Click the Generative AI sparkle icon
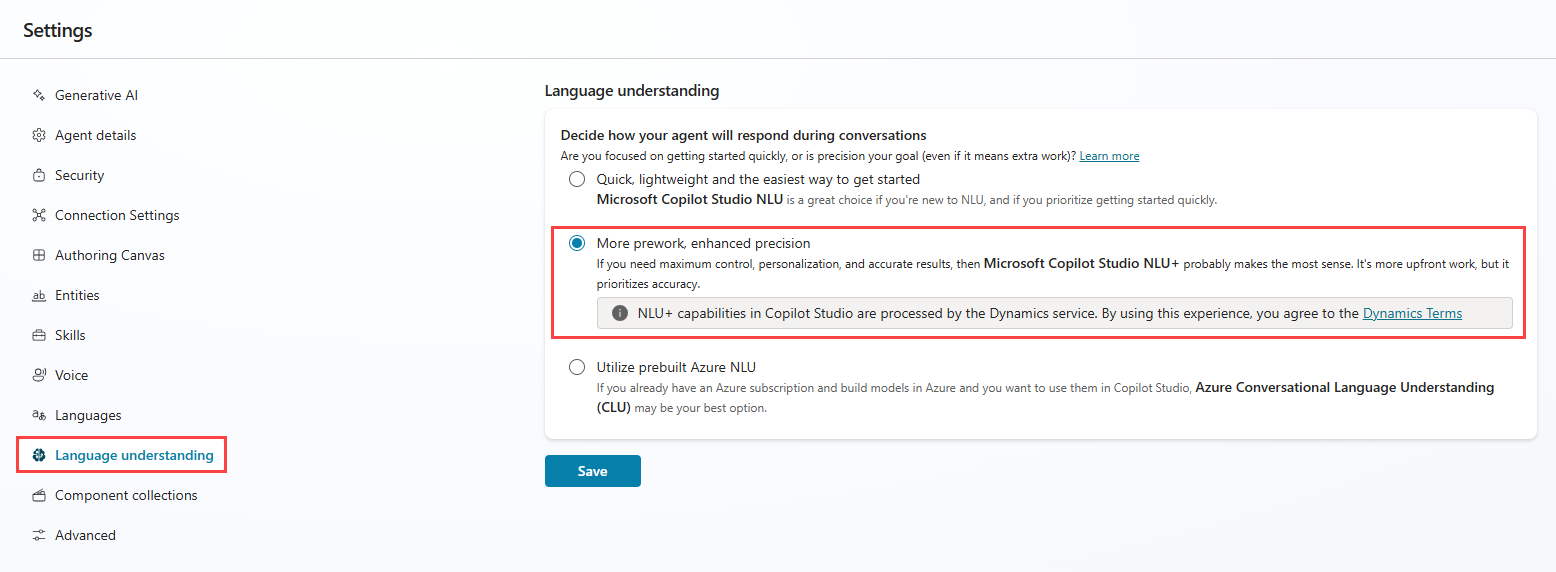Screen dimensions: 1556x572 [x=39, y=95]
